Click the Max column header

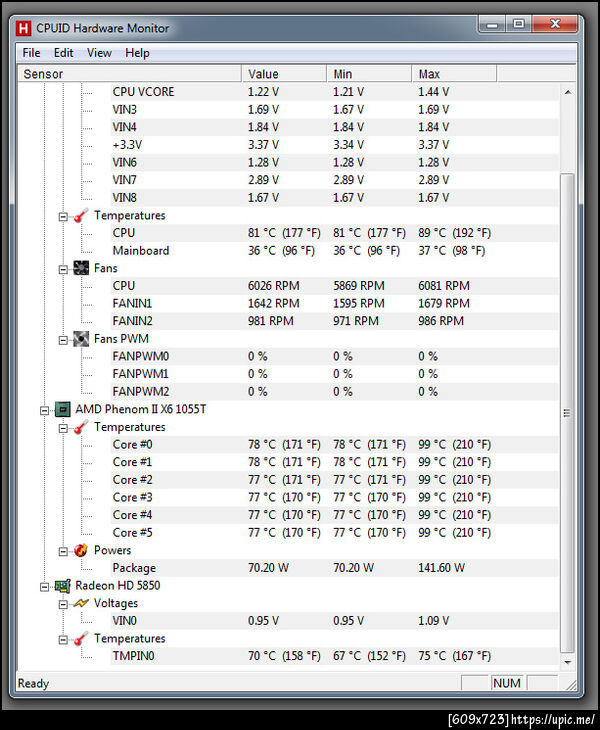tap(454, 74)
